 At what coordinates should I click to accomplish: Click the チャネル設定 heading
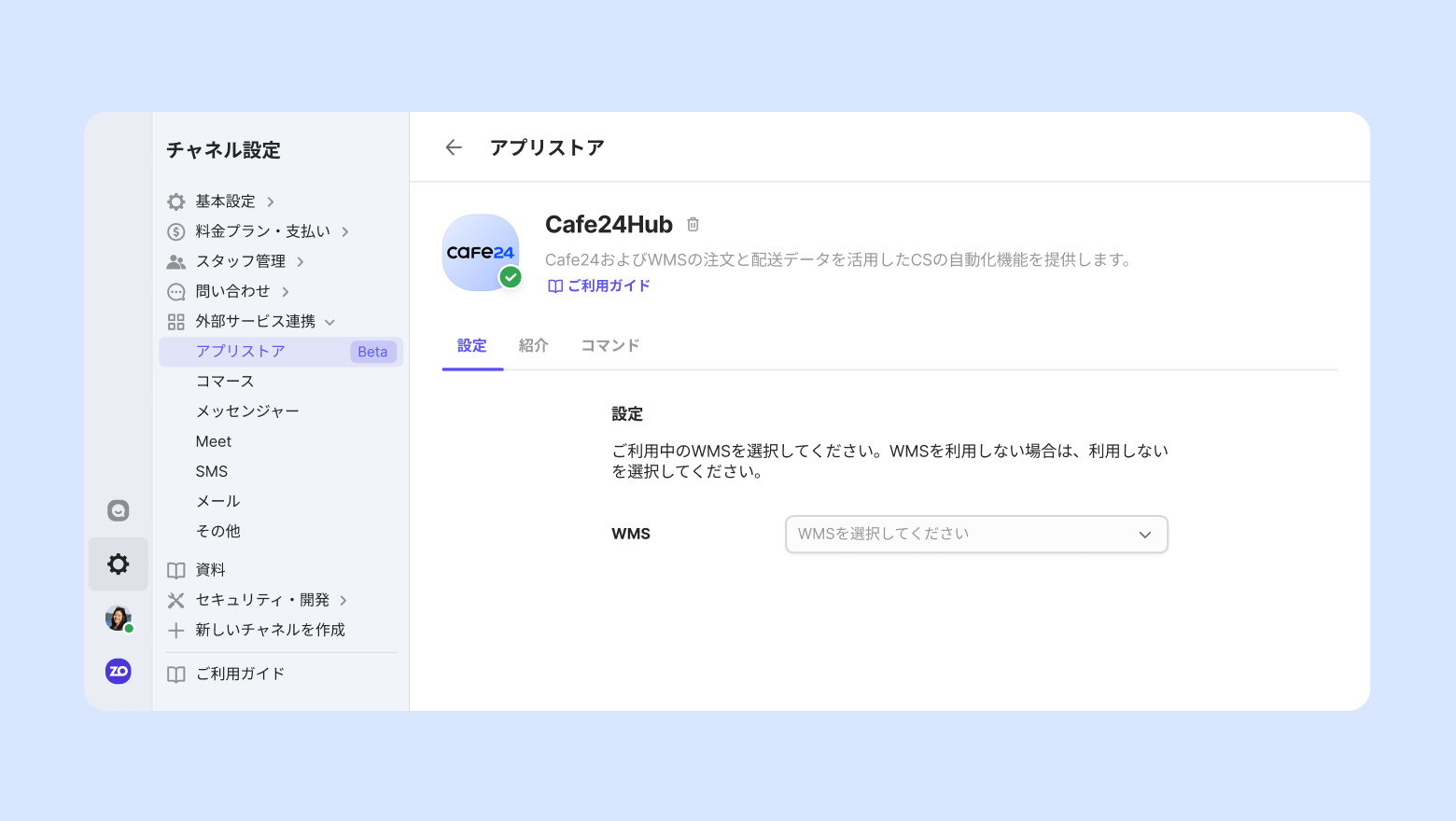click(224, 150)
